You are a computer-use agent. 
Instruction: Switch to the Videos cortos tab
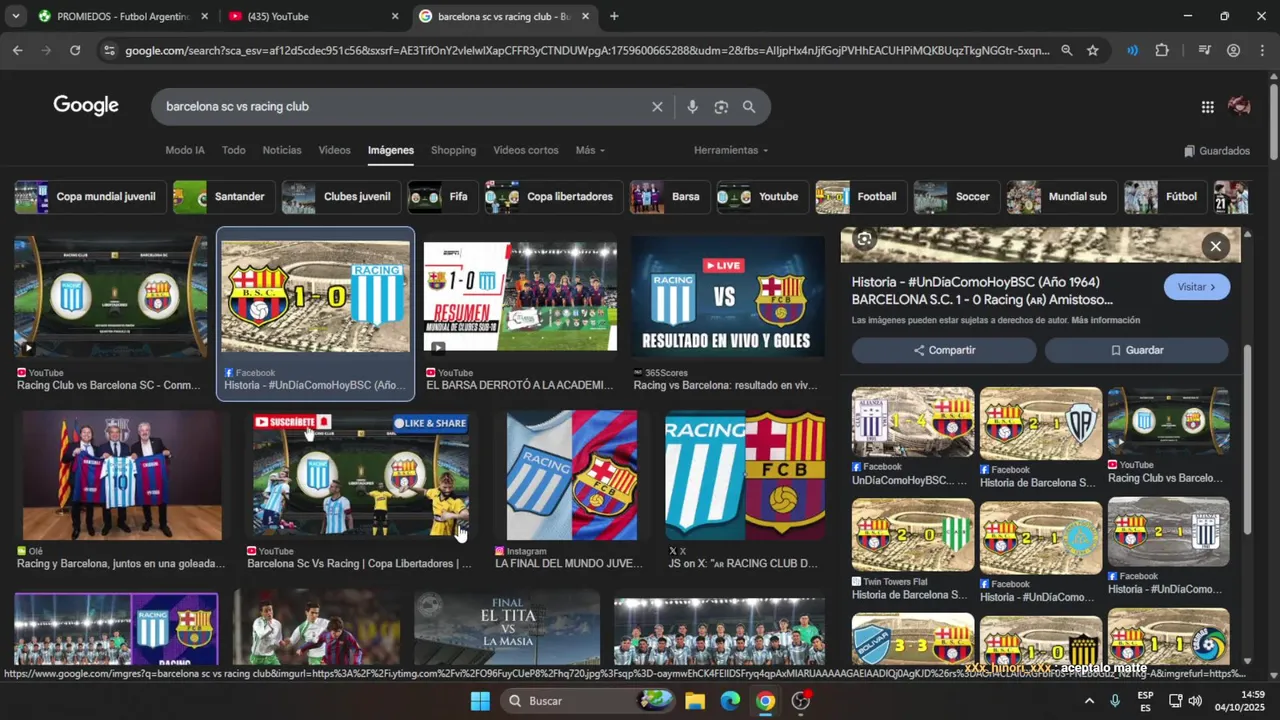pyautogui.click(x=526, y=150)
